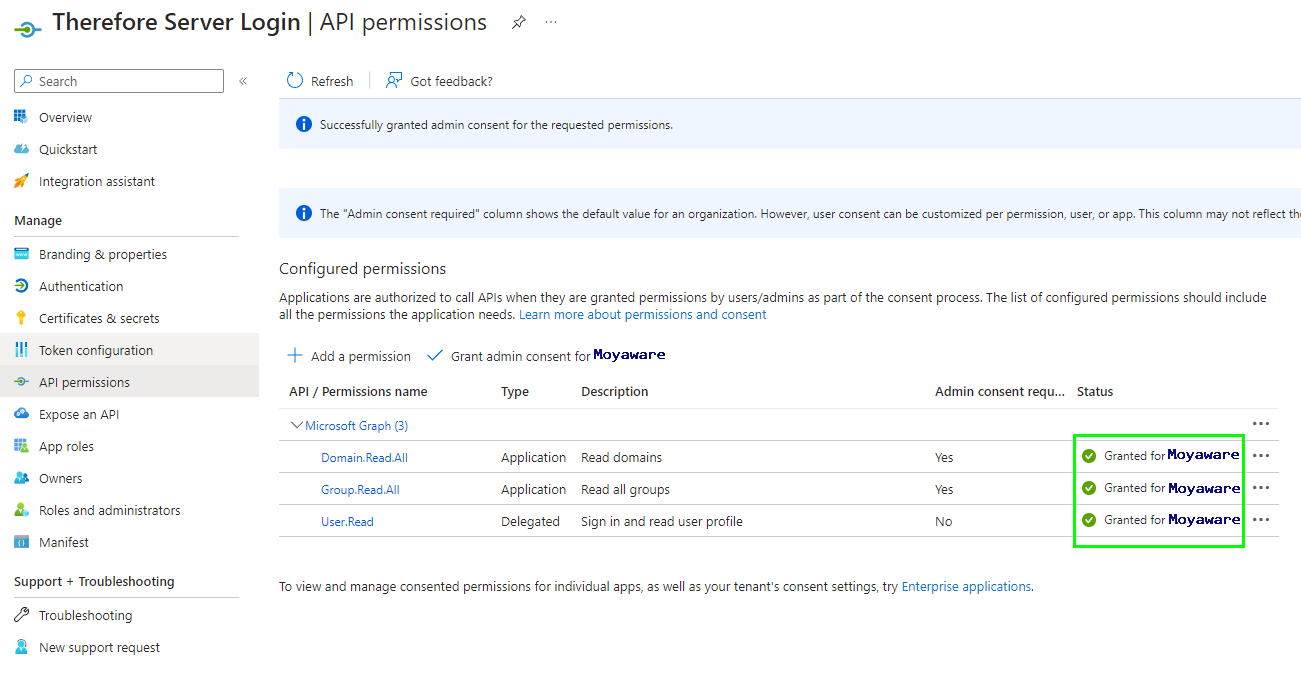Image resolution: width=1301 pixels, height=680 pixels.
Task: Open Troubleshooting under Support + Troubleshooting
Action: pyautogui.click(x=84, y=614)
